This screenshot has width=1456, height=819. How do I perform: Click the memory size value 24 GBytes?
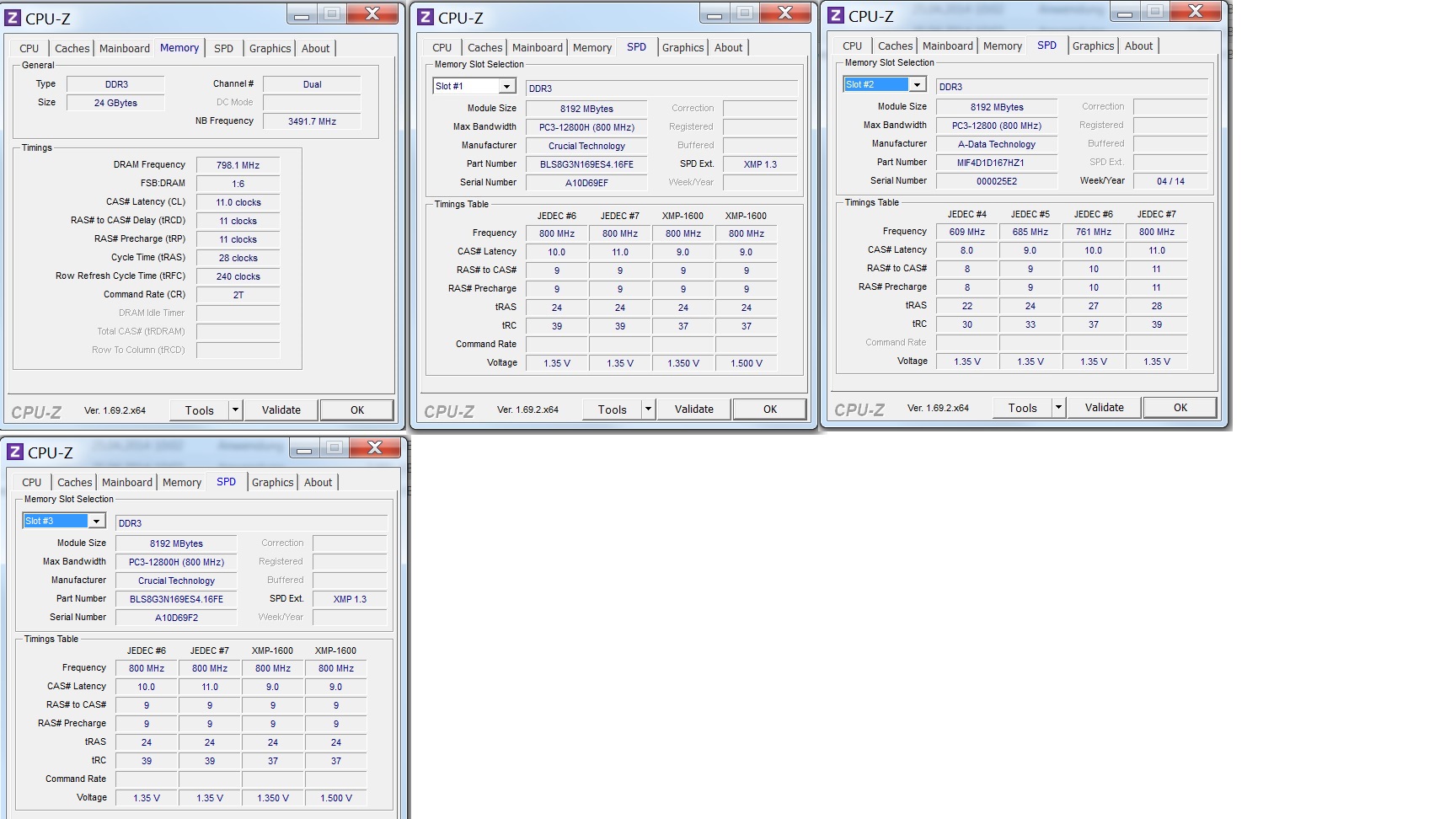[x=115, y=103]
